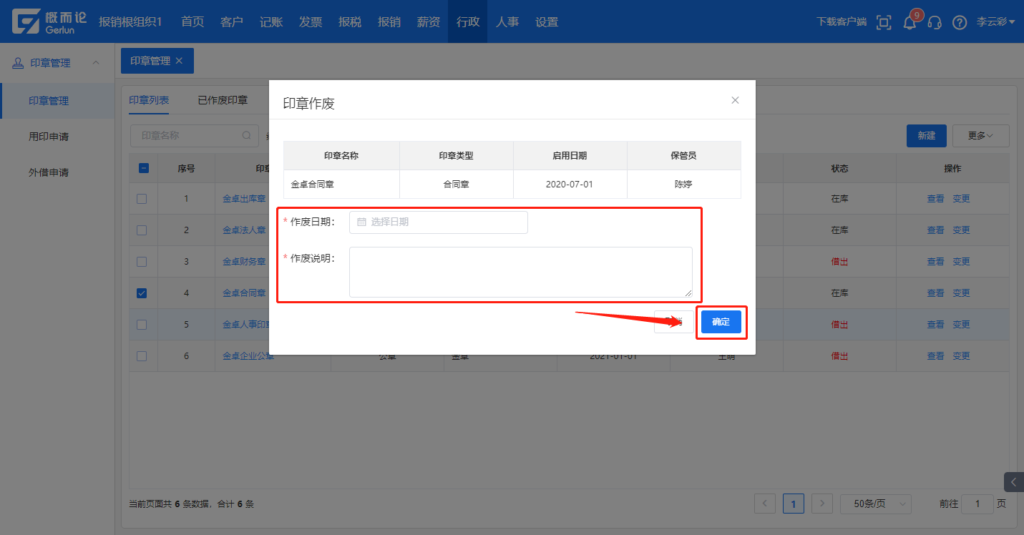
Task: Close the 印章作废 dialog with X
Action: pos(735,100)
